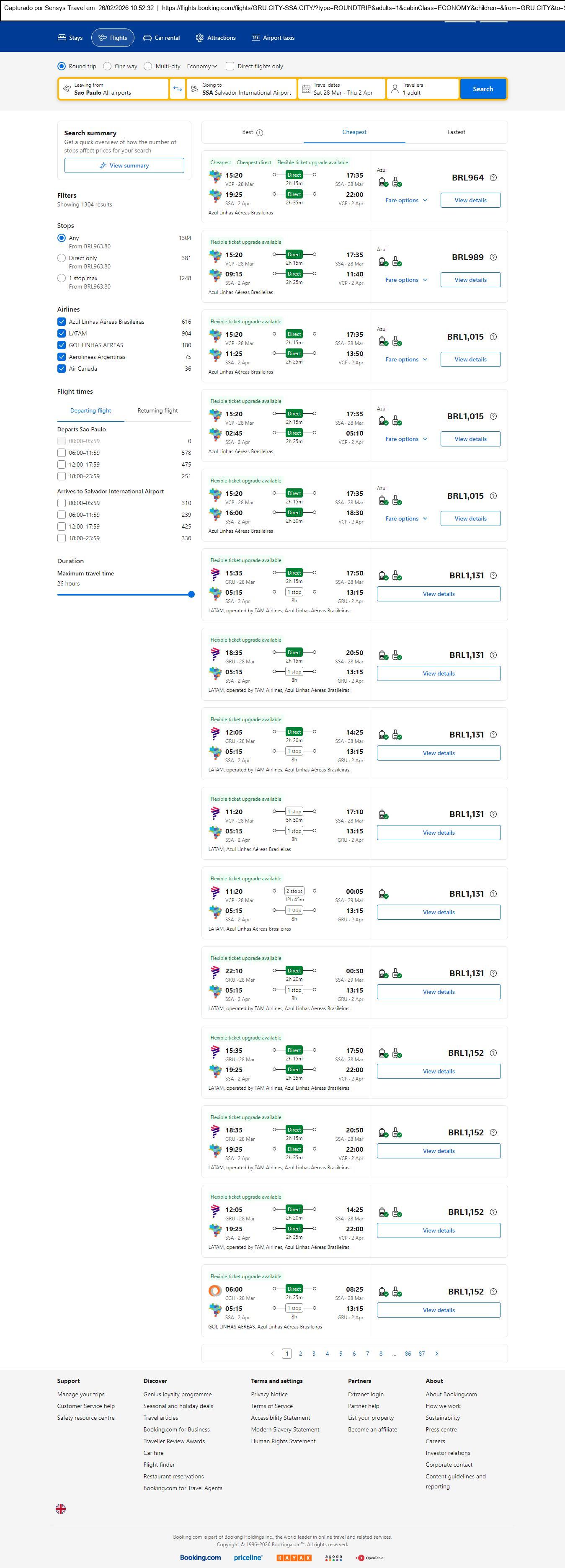Image resolution: width=565 pixels, height=1568 pixels.
Task: Click the help icon beside BRL964 price
Action: (x=493, y=178)
